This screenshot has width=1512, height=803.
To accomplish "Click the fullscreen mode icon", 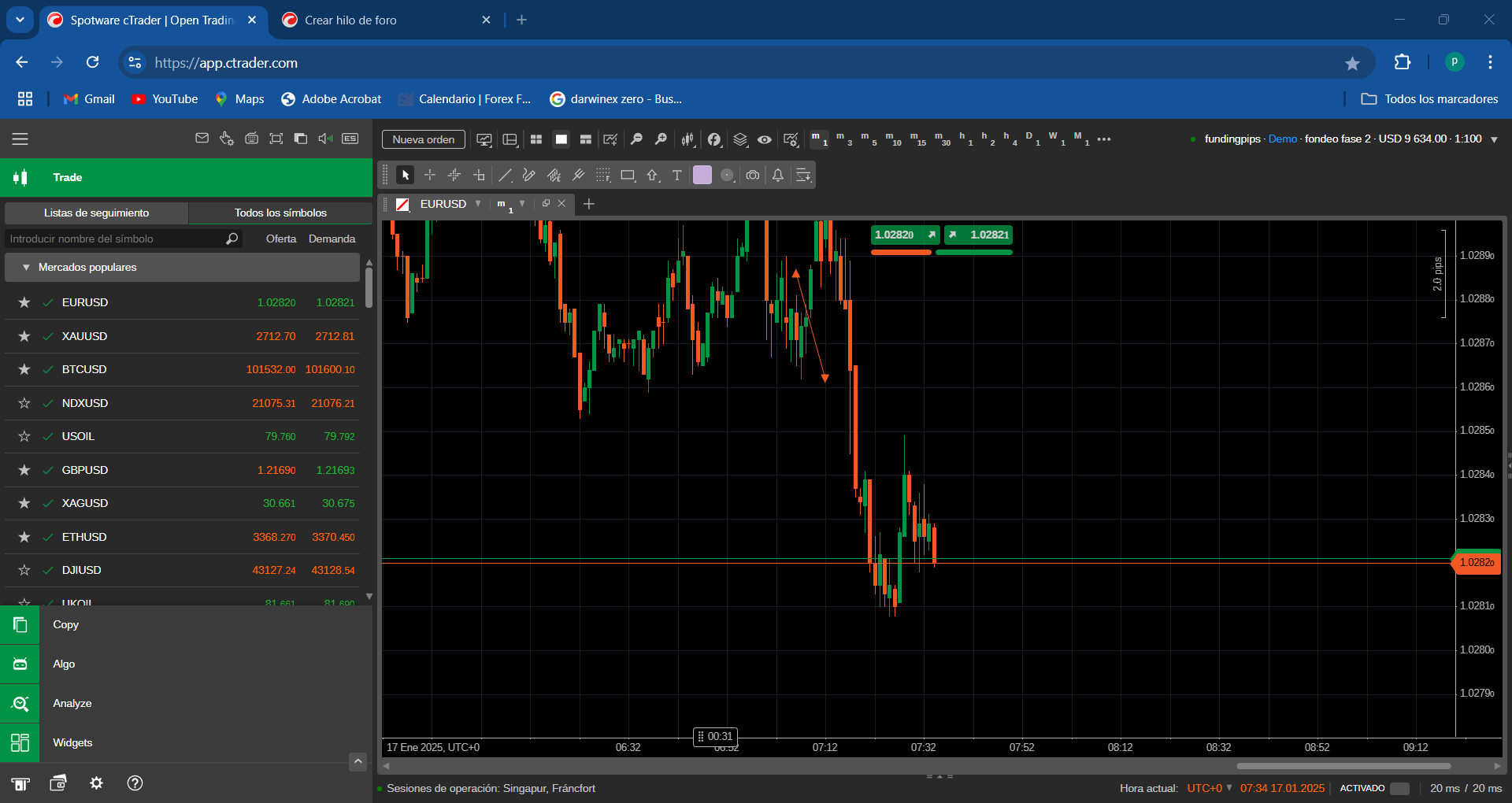I will 276,139.
